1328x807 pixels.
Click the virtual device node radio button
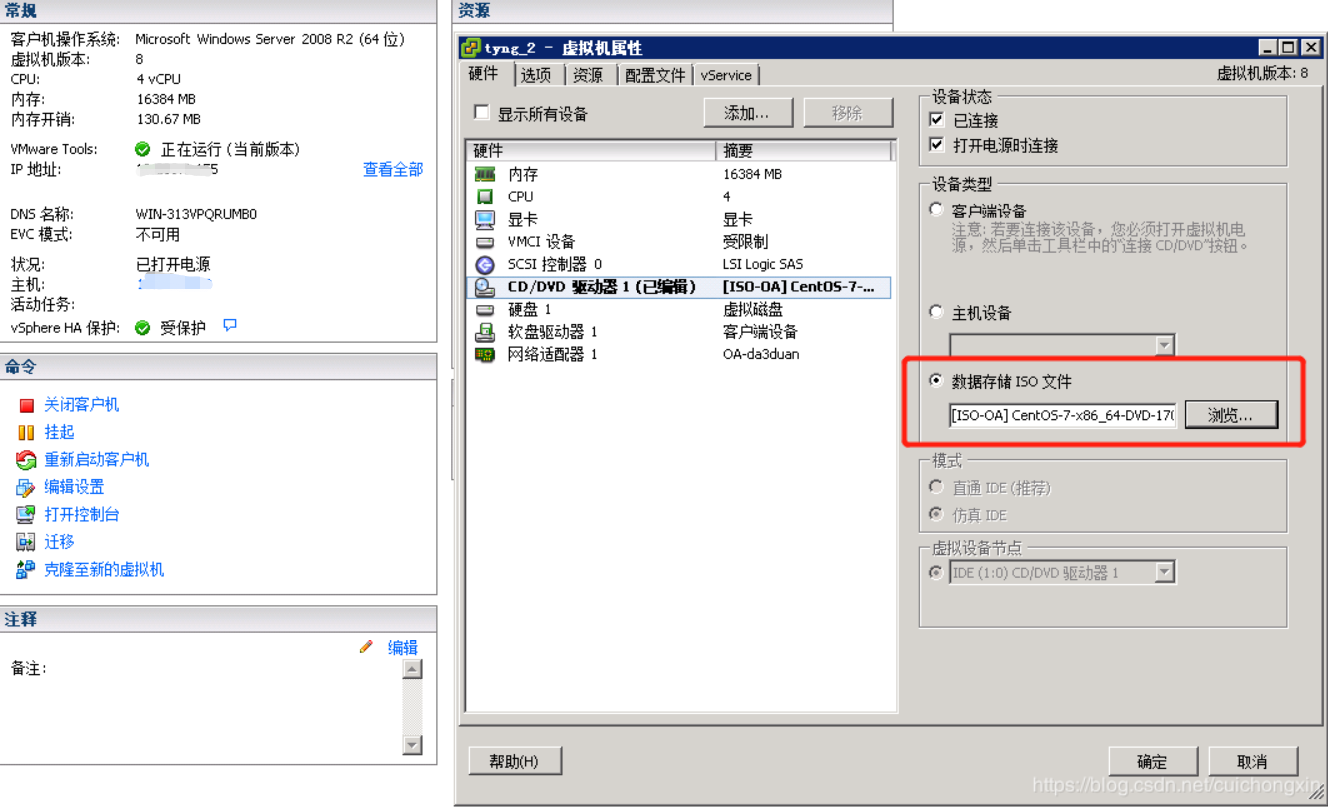(x=936, y=573)
